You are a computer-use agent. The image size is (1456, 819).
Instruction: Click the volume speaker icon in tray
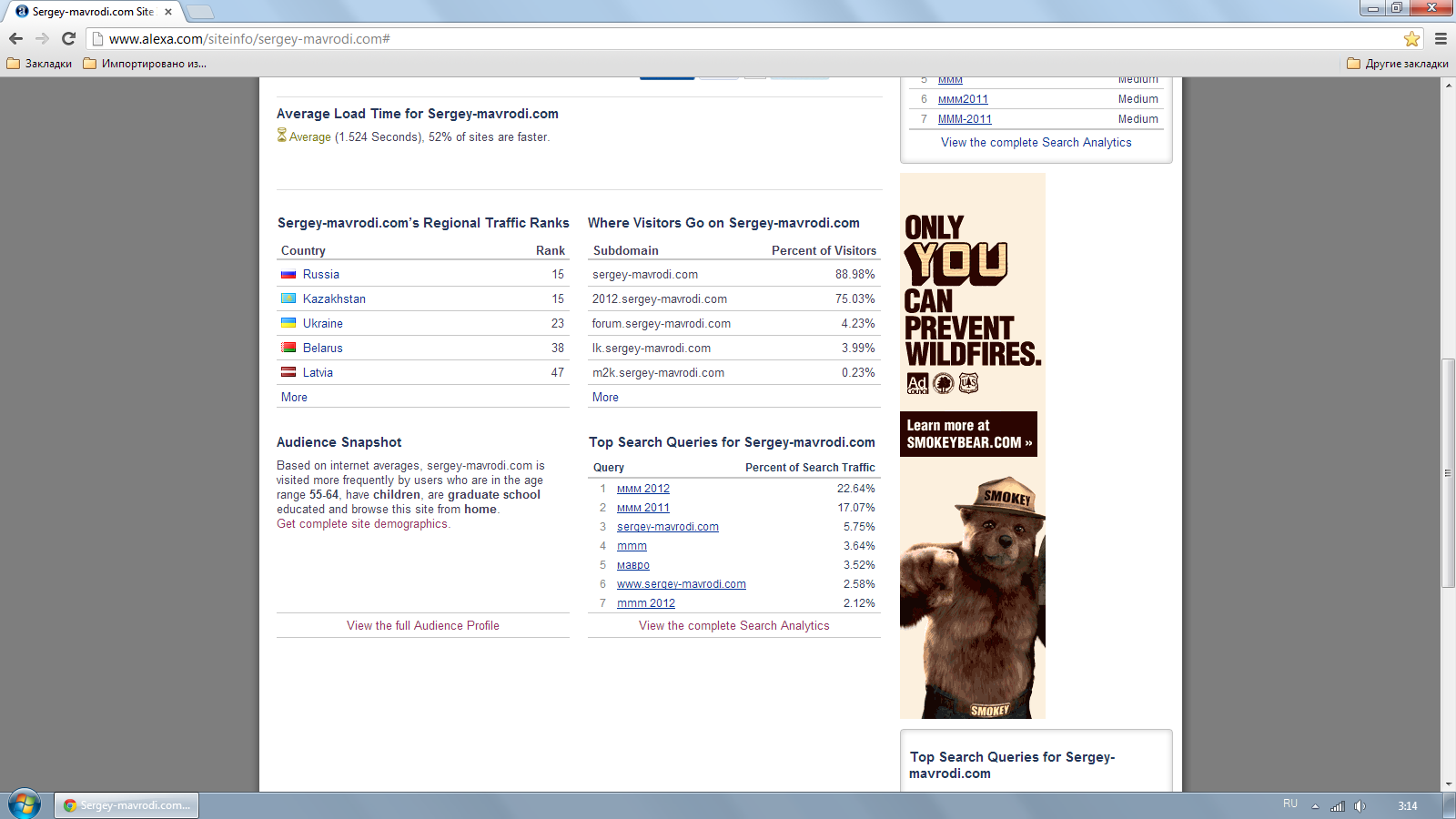(x=1360, y=805)
